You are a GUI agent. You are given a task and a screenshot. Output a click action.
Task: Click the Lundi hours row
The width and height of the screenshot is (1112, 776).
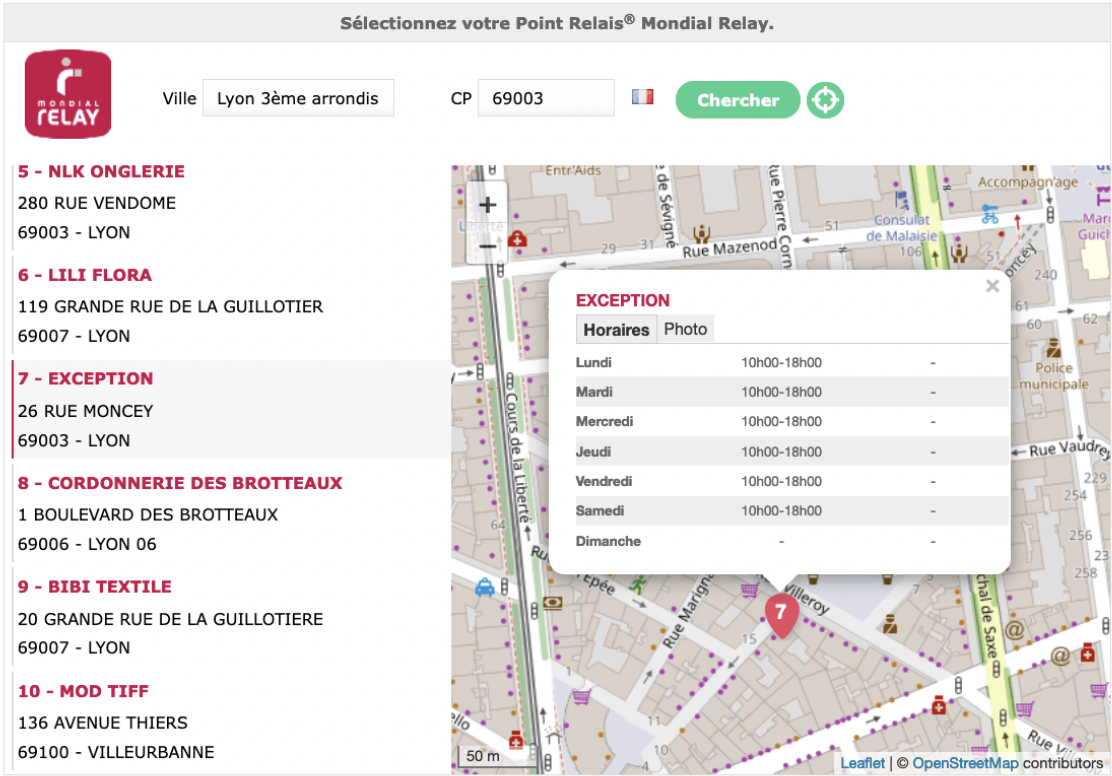point(792,362)
